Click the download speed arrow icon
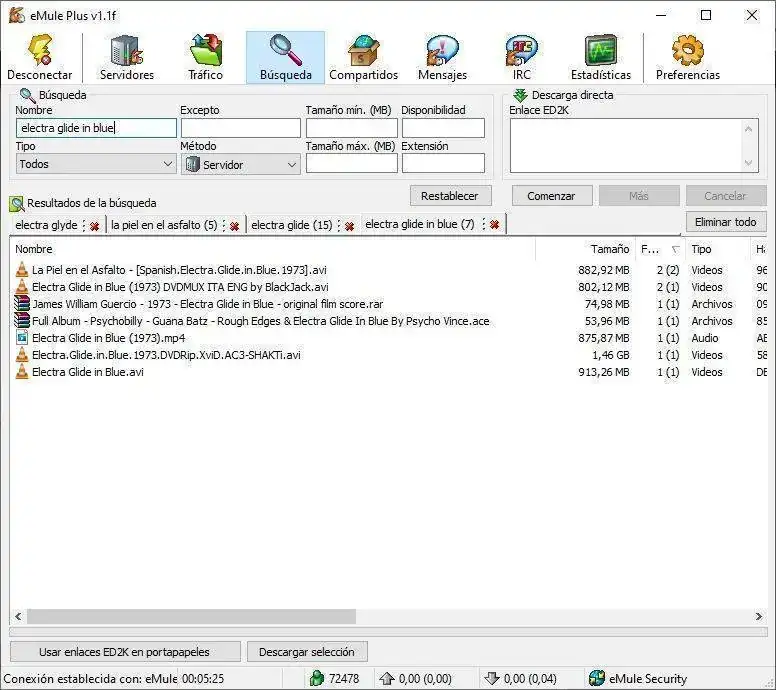776x690 pixels. click(491, 678)
